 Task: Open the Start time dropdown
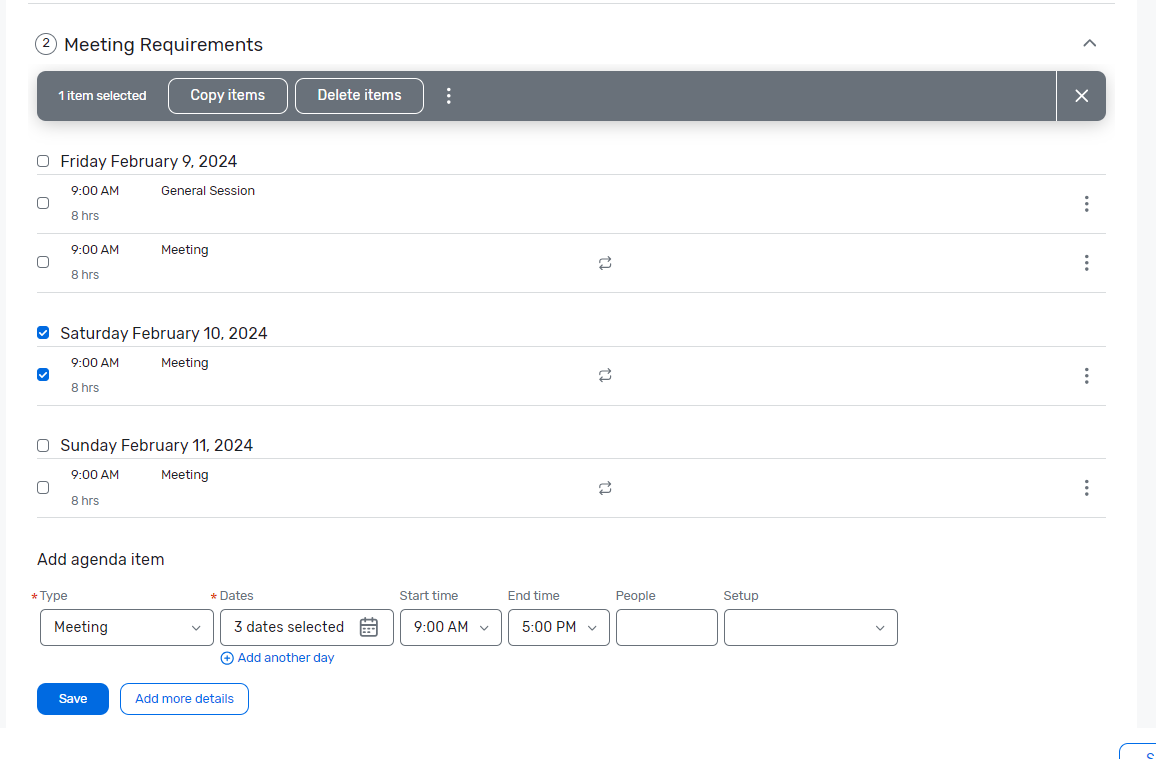click(x=450, y=627)
